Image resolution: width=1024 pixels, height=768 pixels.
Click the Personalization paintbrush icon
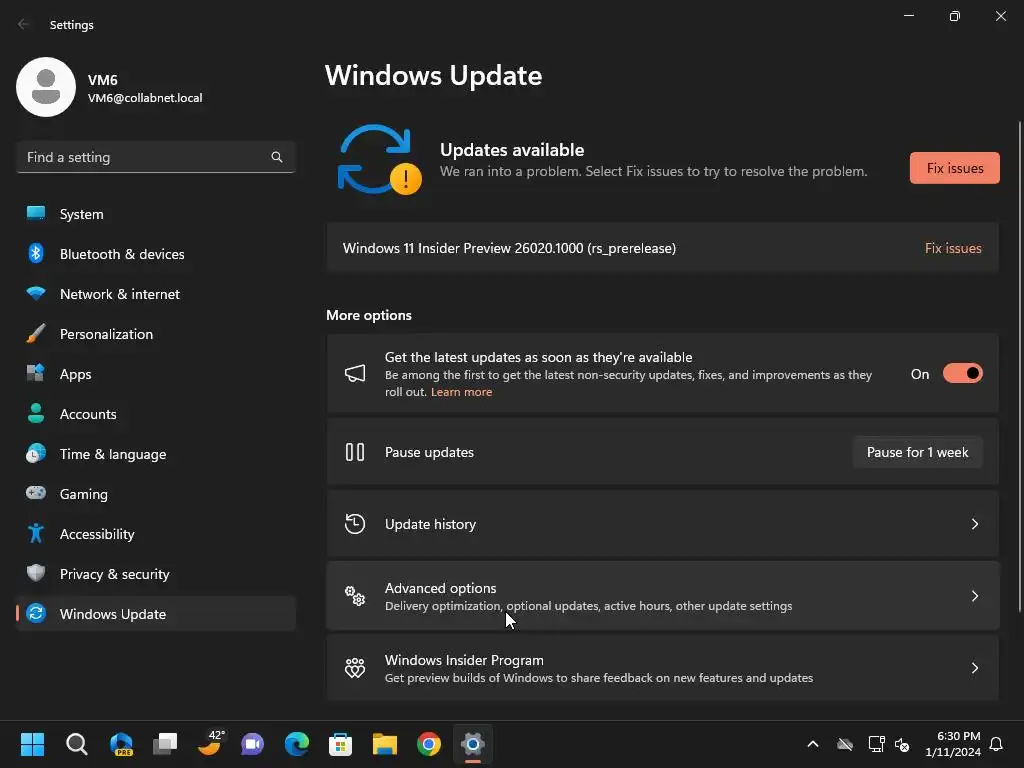[36, 334]
